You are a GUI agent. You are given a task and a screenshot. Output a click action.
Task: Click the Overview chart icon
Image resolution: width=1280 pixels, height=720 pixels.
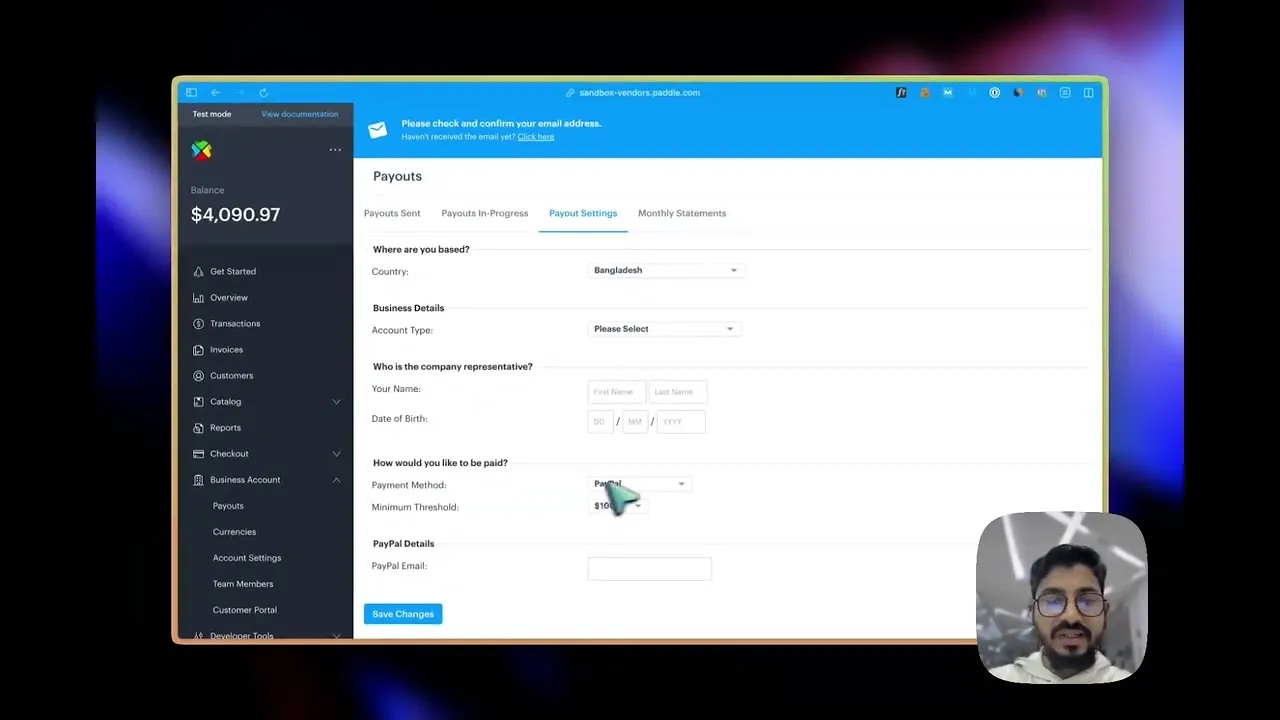pyautogui.click(x=198, y=298)
